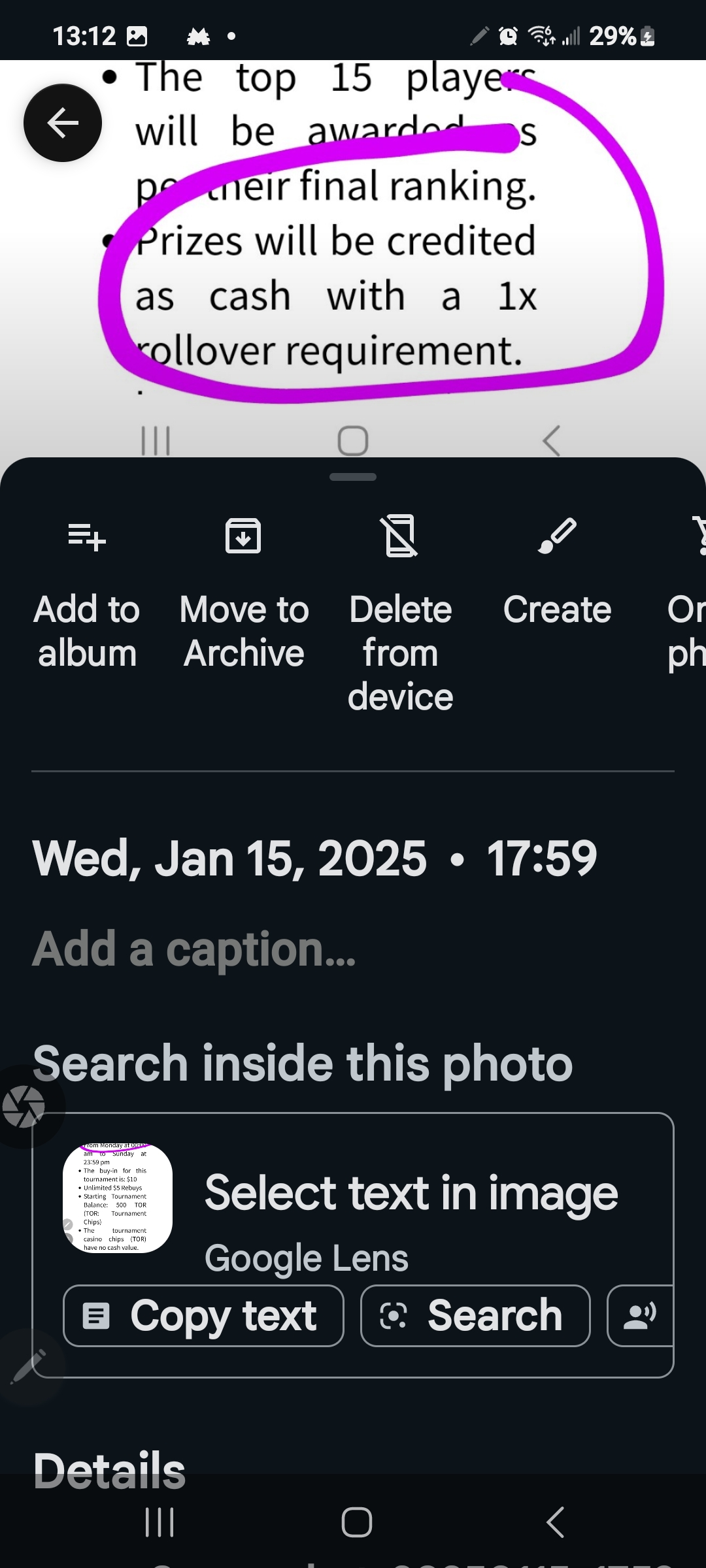Tap the partially visible Order photo cart icon
Image resolution: width=706 pixels, height=1568 pixels.
698,536
